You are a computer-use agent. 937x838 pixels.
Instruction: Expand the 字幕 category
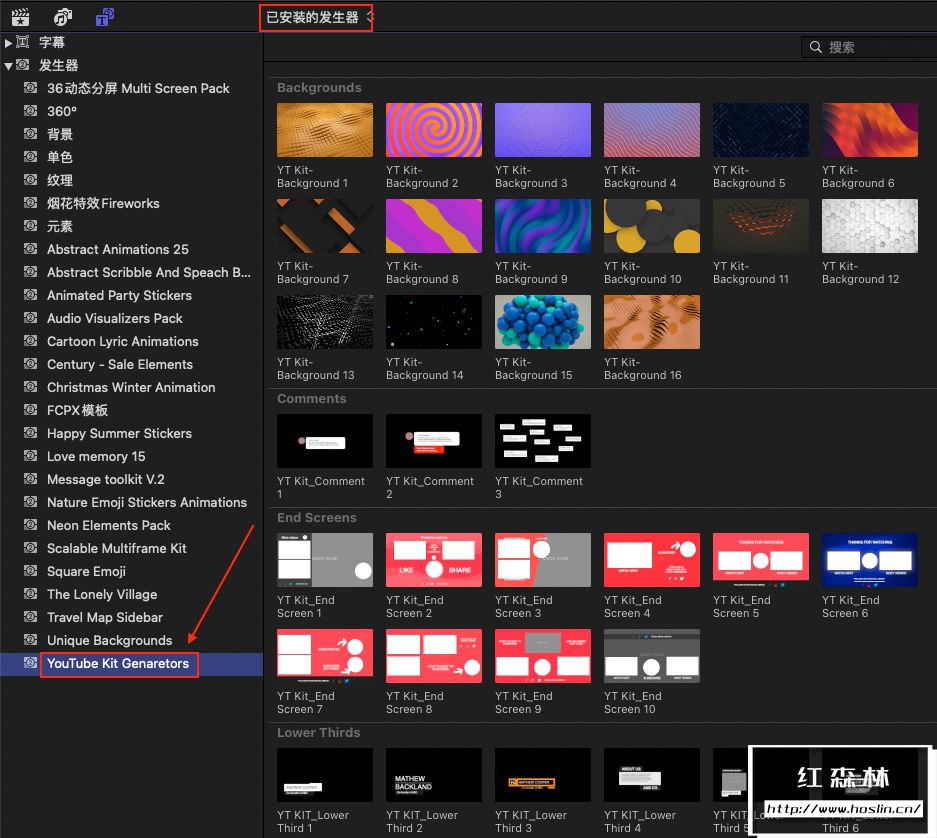point(8,42)
